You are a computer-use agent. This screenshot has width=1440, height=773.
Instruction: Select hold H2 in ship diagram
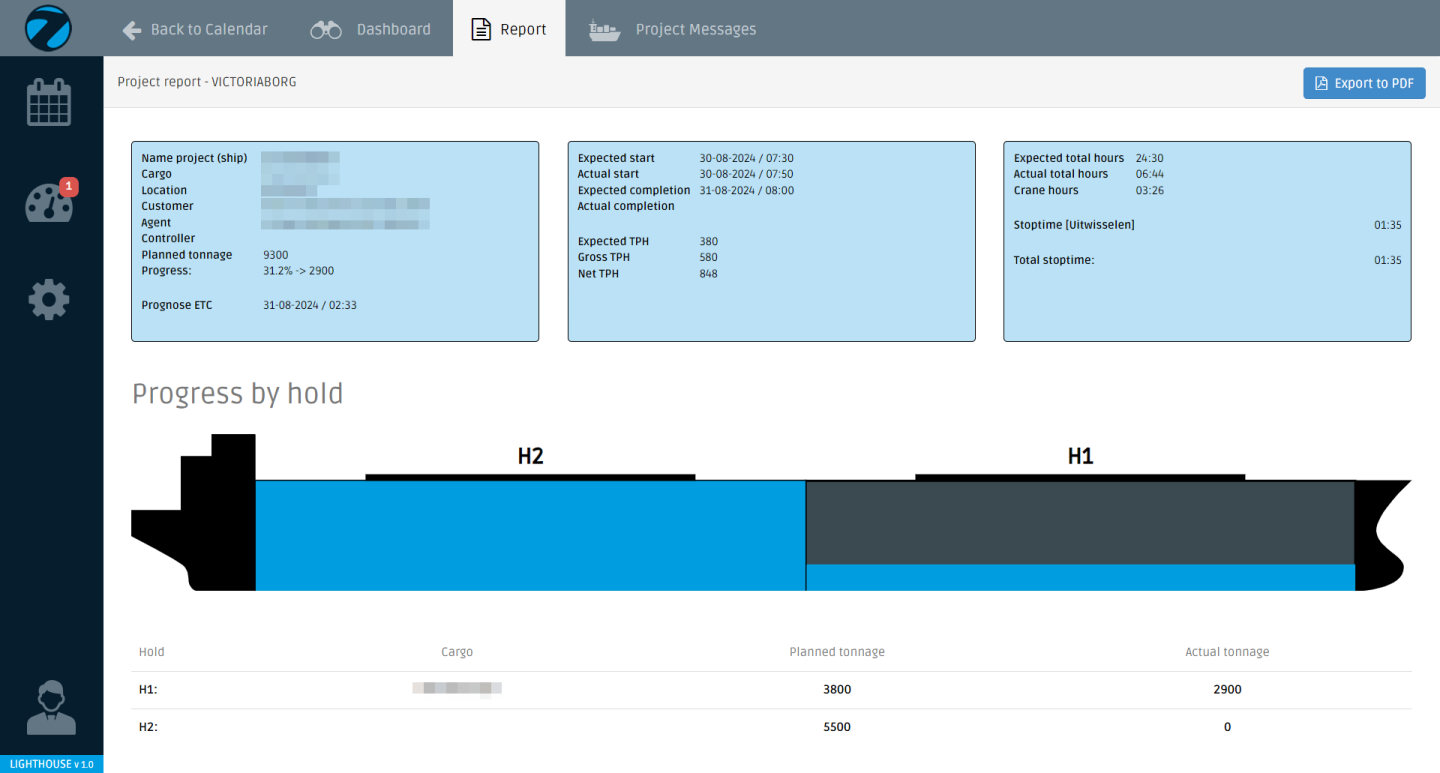click(530, 535)
